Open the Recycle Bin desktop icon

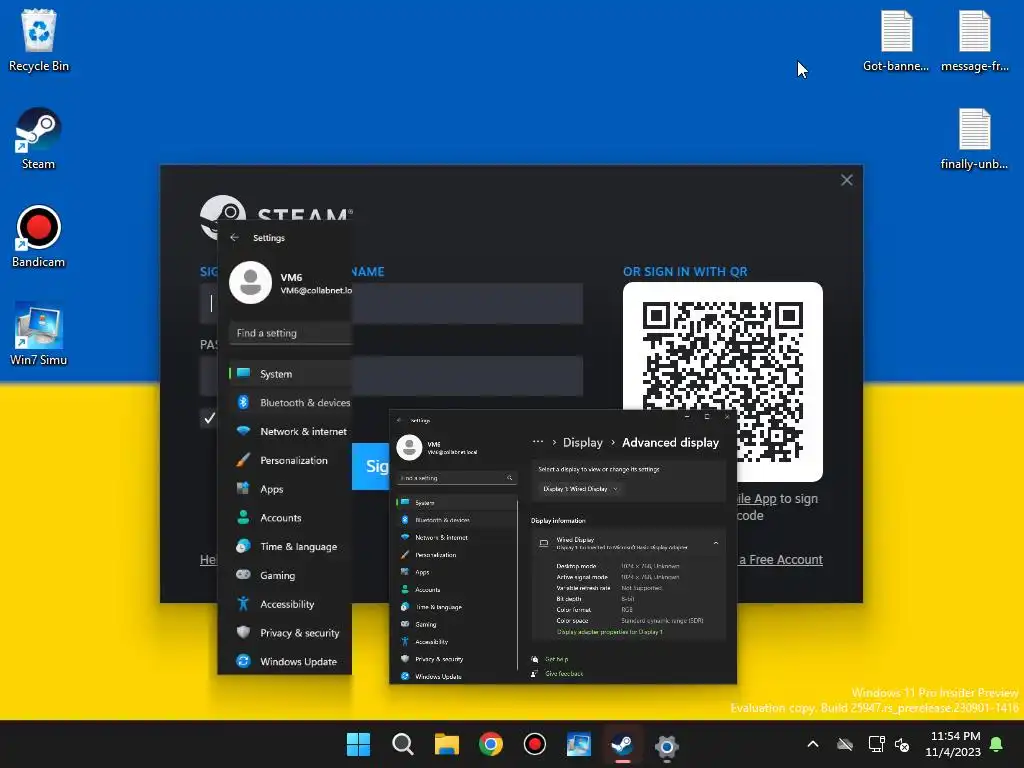click(x=39, y=40)
